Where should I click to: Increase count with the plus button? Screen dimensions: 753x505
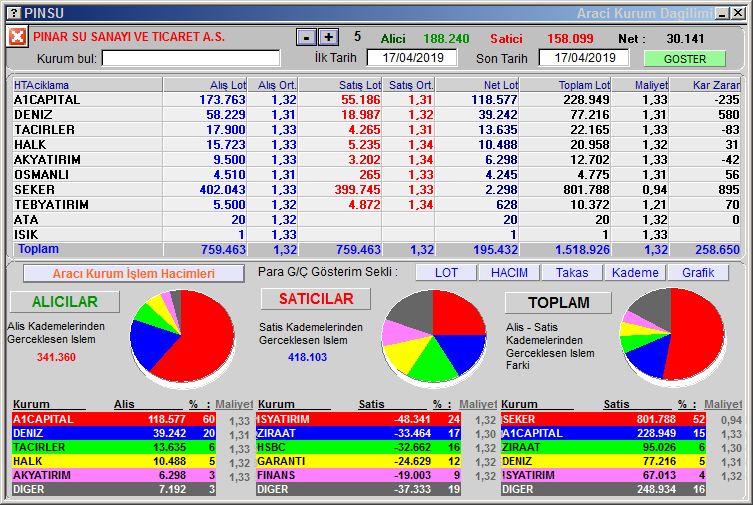(x=328, y=37)
